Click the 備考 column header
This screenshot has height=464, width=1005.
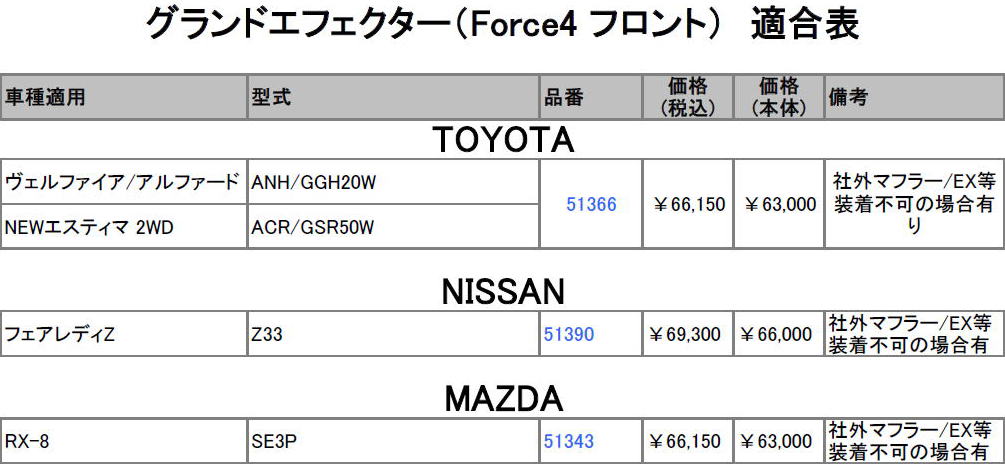pyautogui.click(x=915, y=97)
